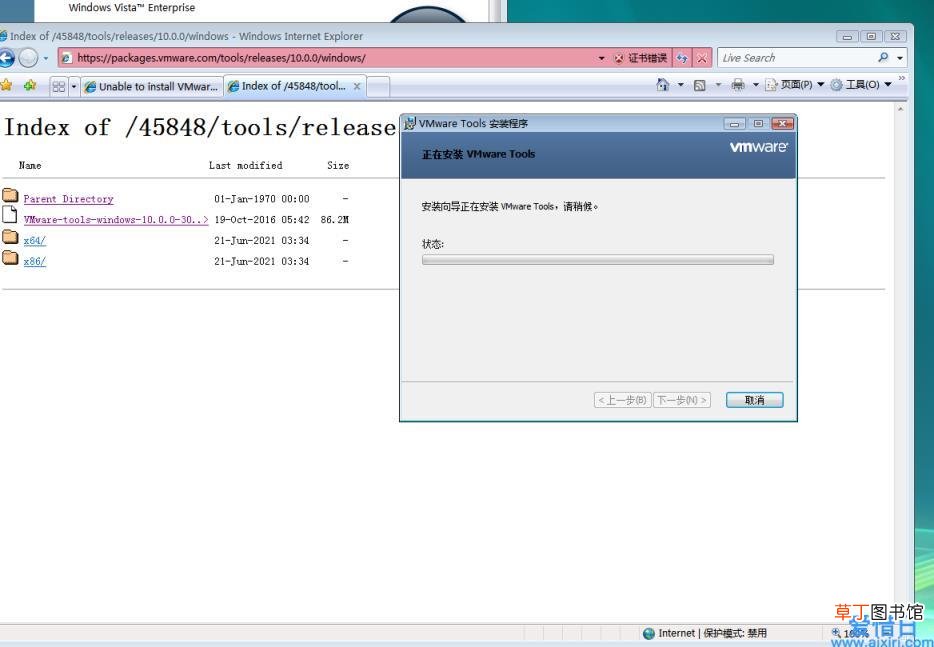Click the 86.2M size value
Image resolution: width=934 pixels, height=647 pixels.
coord(334,220)
